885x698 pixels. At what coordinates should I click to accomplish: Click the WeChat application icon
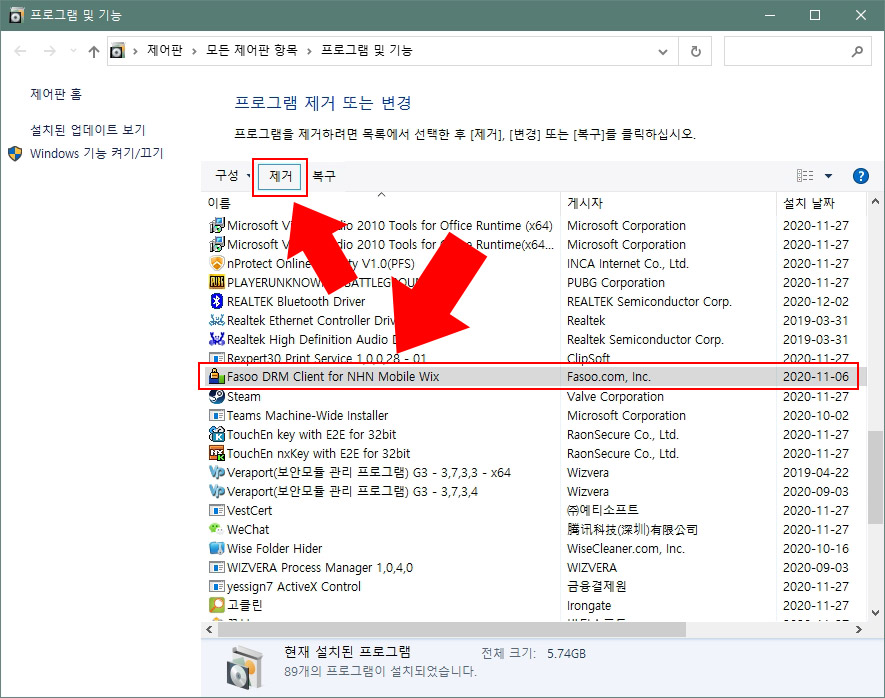[216, 529]
